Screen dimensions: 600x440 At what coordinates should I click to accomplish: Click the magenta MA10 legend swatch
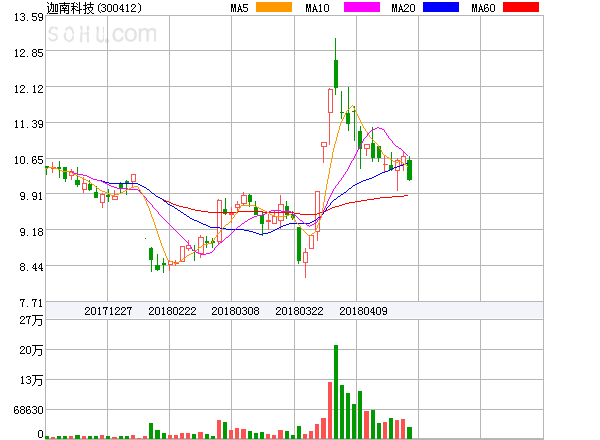362,7
